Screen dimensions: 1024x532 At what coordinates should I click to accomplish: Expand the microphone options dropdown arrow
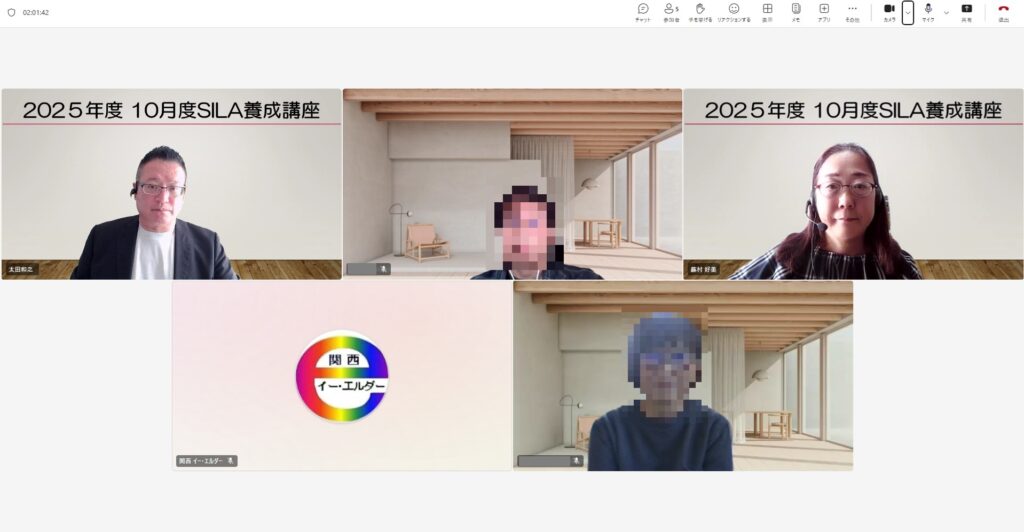pyautogui.click(x=946, y=13)
